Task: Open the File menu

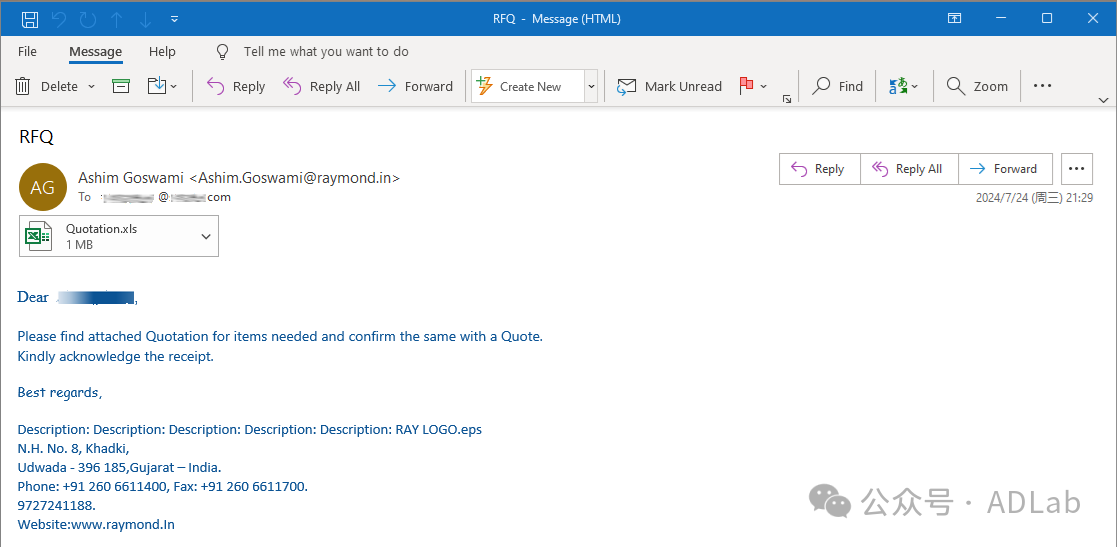Action: (27, 51)
